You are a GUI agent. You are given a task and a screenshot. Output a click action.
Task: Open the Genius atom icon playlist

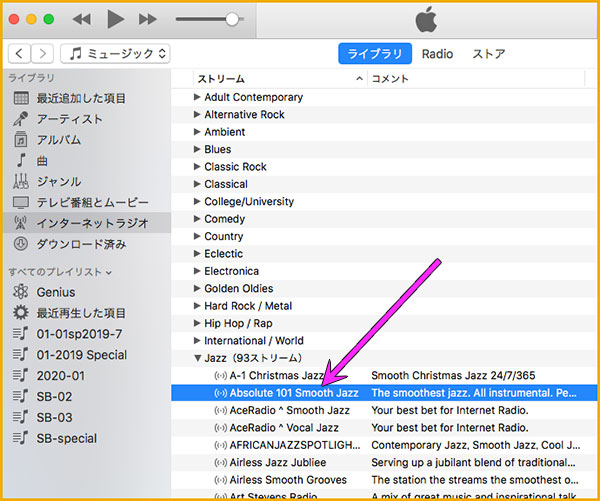21,292
